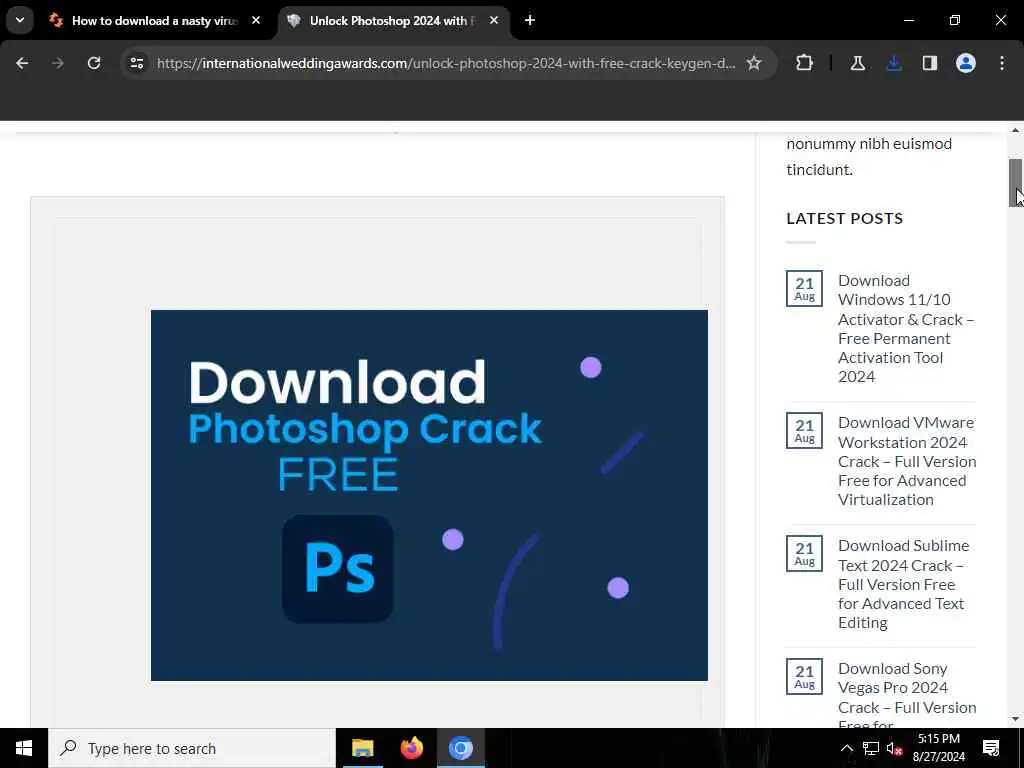
Task: Click the 21 Aug date badge beside Windows Activator post
Action: click(804, 289)
